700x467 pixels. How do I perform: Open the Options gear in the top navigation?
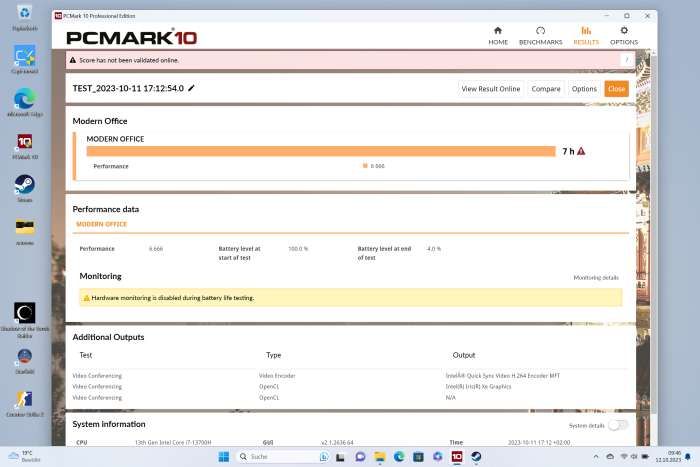(624, 36)
